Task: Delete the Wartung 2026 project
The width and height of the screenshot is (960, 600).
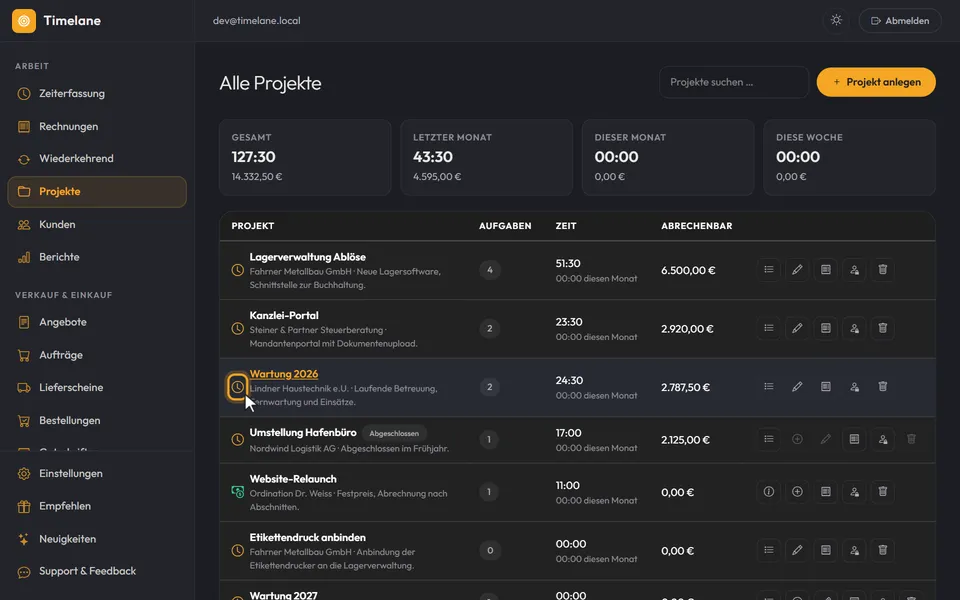Action: 883,387
